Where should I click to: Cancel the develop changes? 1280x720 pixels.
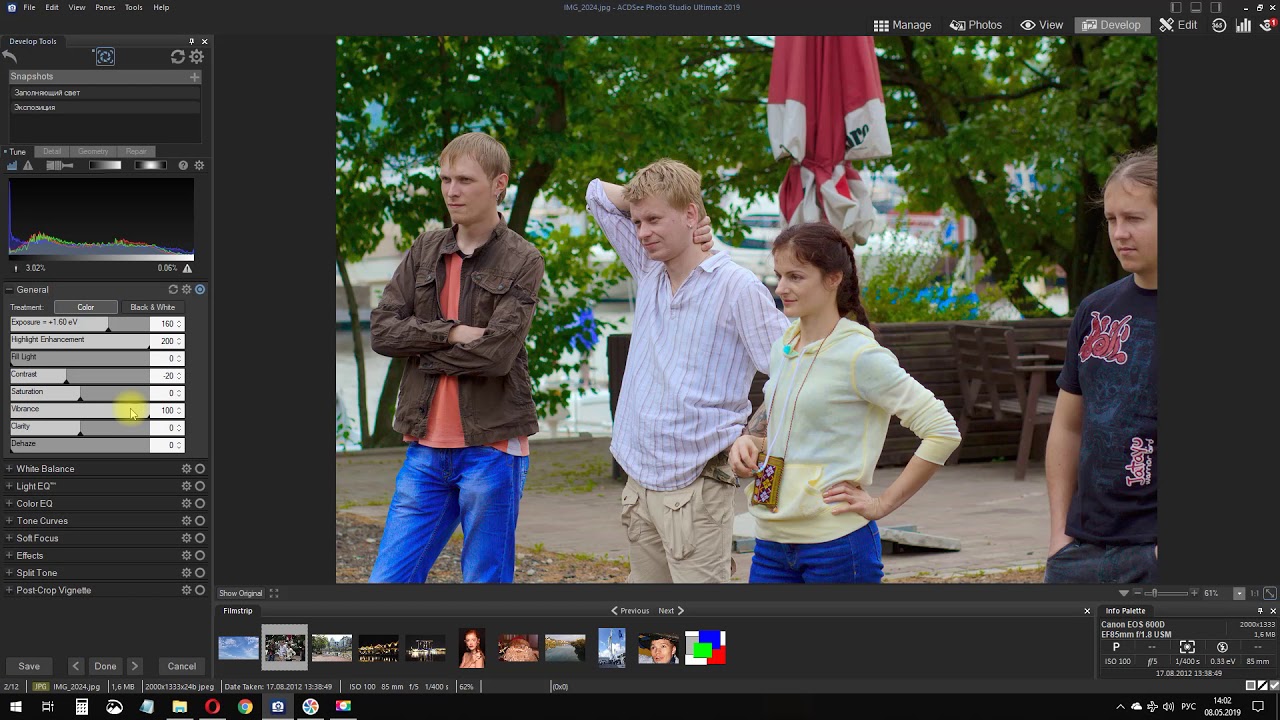coord(182,666)
